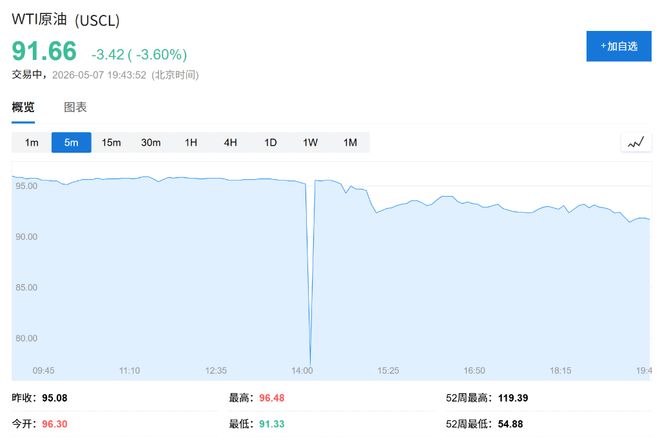Image resolution: width=660 pixels, height=437 pixels.
Task: Display the 1M monthly chart
Action: coord(350,142)
